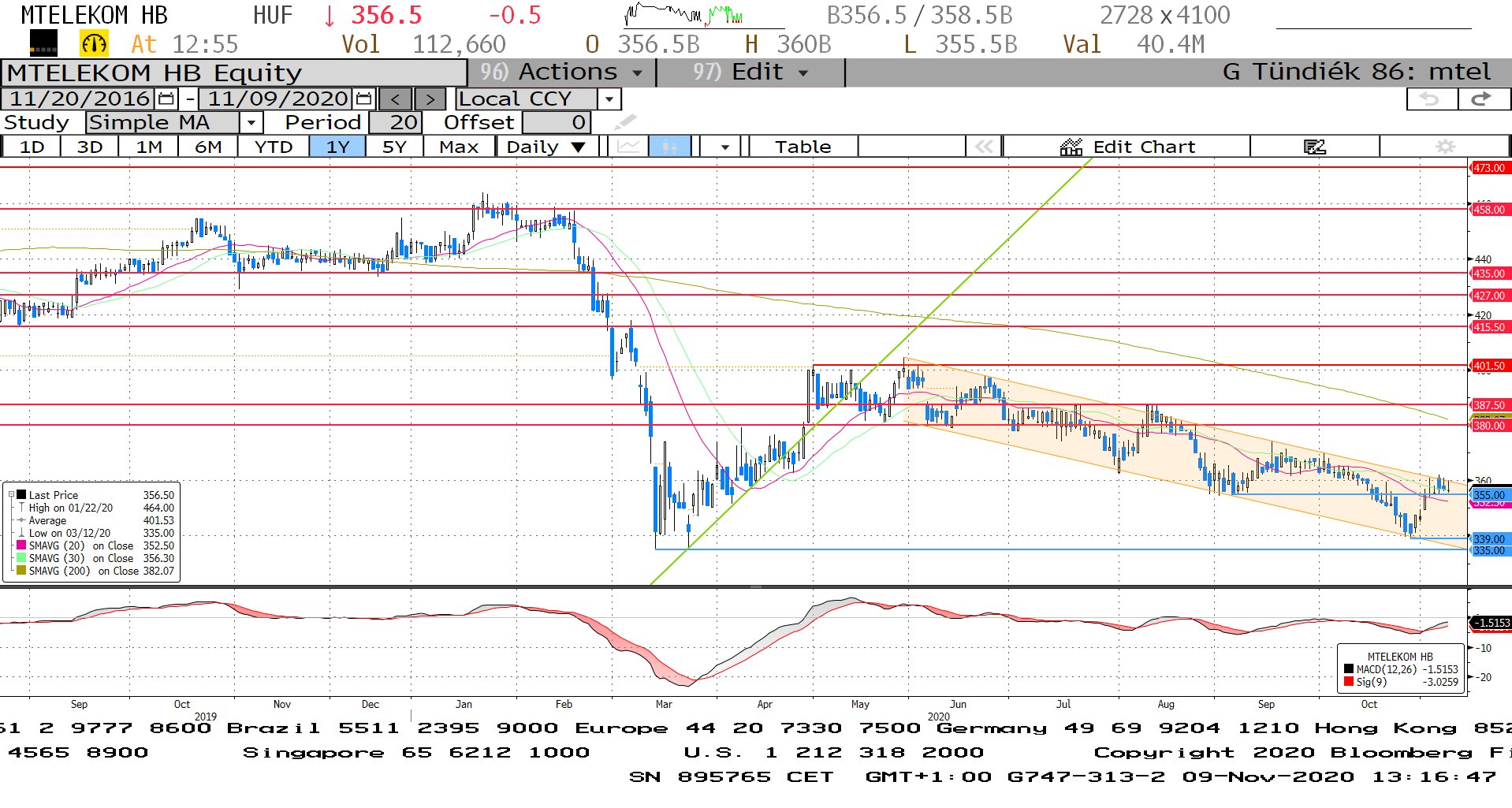Click High on 01/22/20 legend row
The width and height of the screenshot is (1512, 808).
95,508
